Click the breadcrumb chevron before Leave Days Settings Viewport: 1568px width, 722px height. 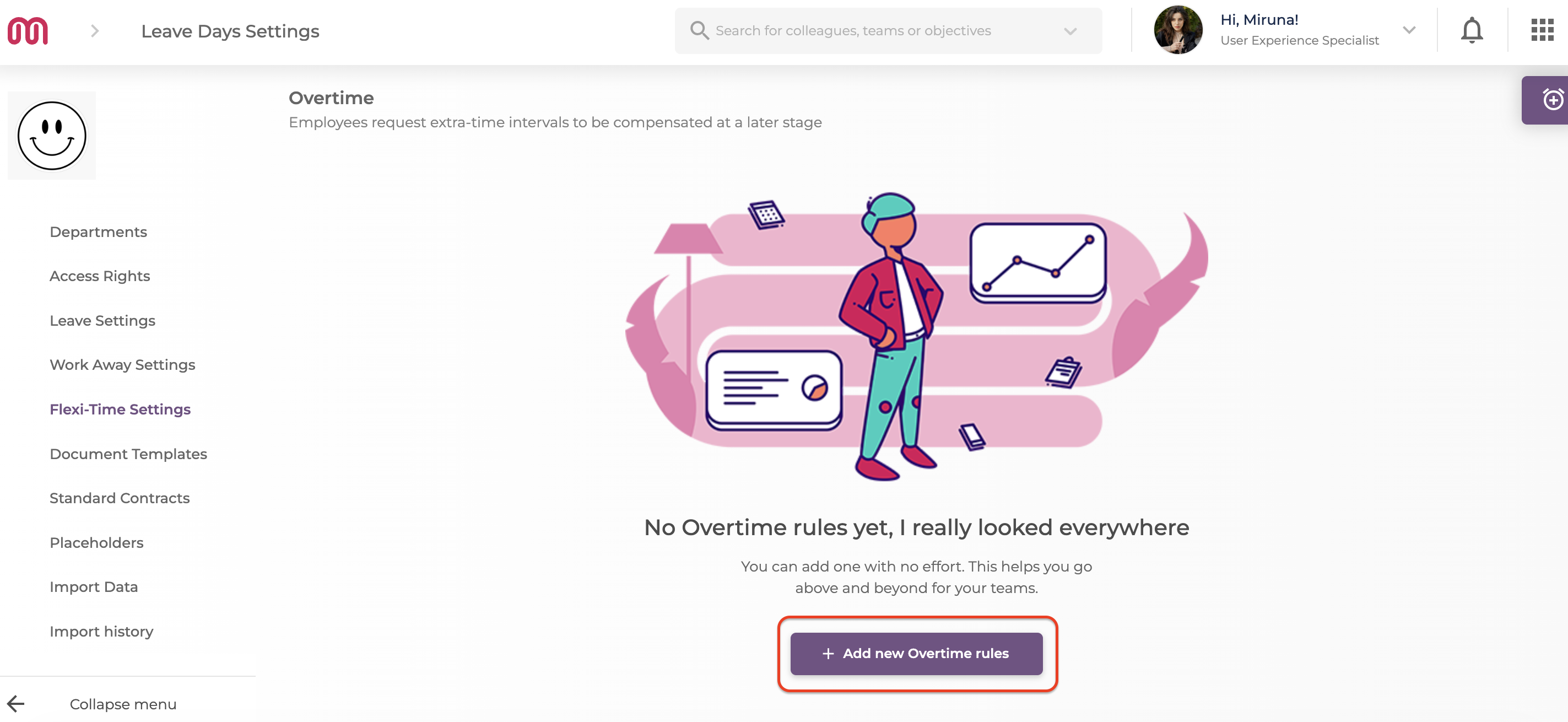94,31
